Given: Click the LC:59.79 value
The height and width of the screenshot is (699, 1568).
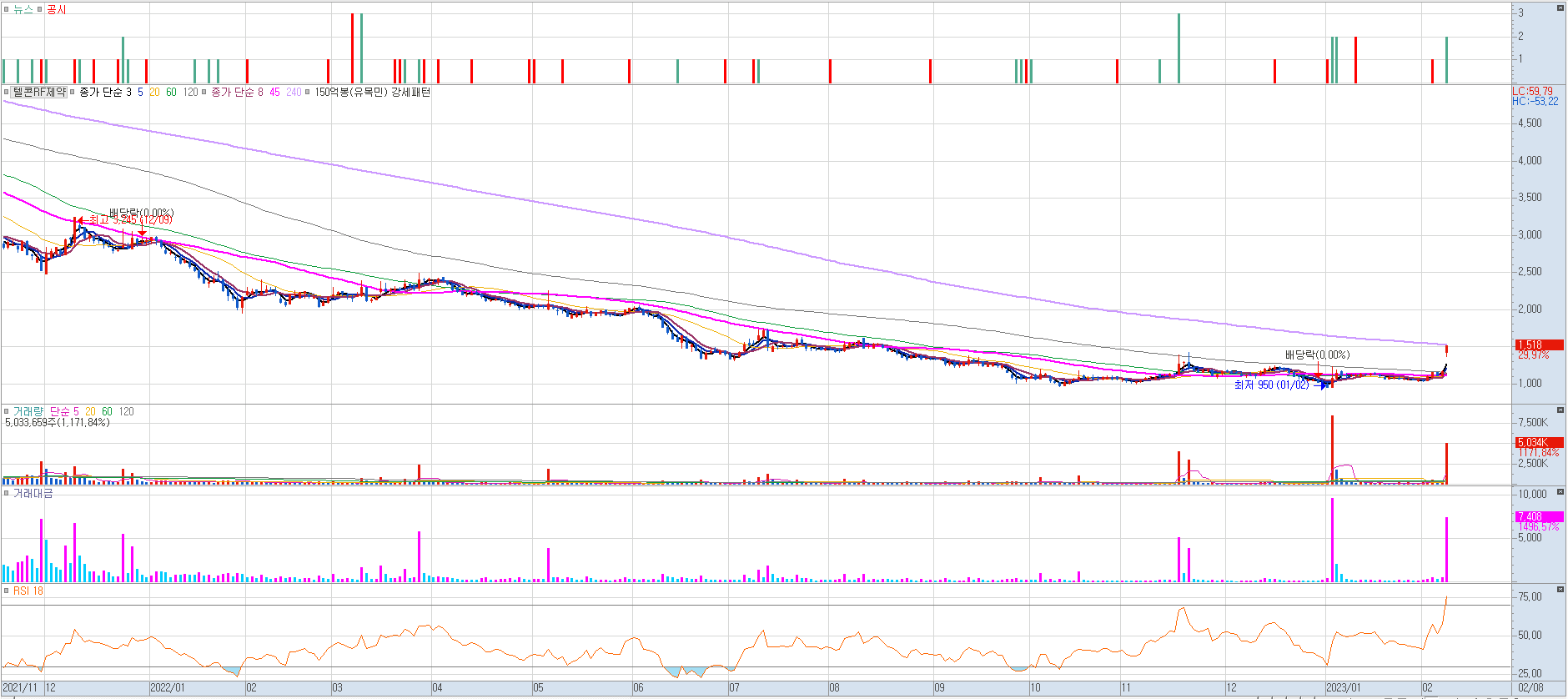Looking at the screenshot, I should coord(1533,91).
